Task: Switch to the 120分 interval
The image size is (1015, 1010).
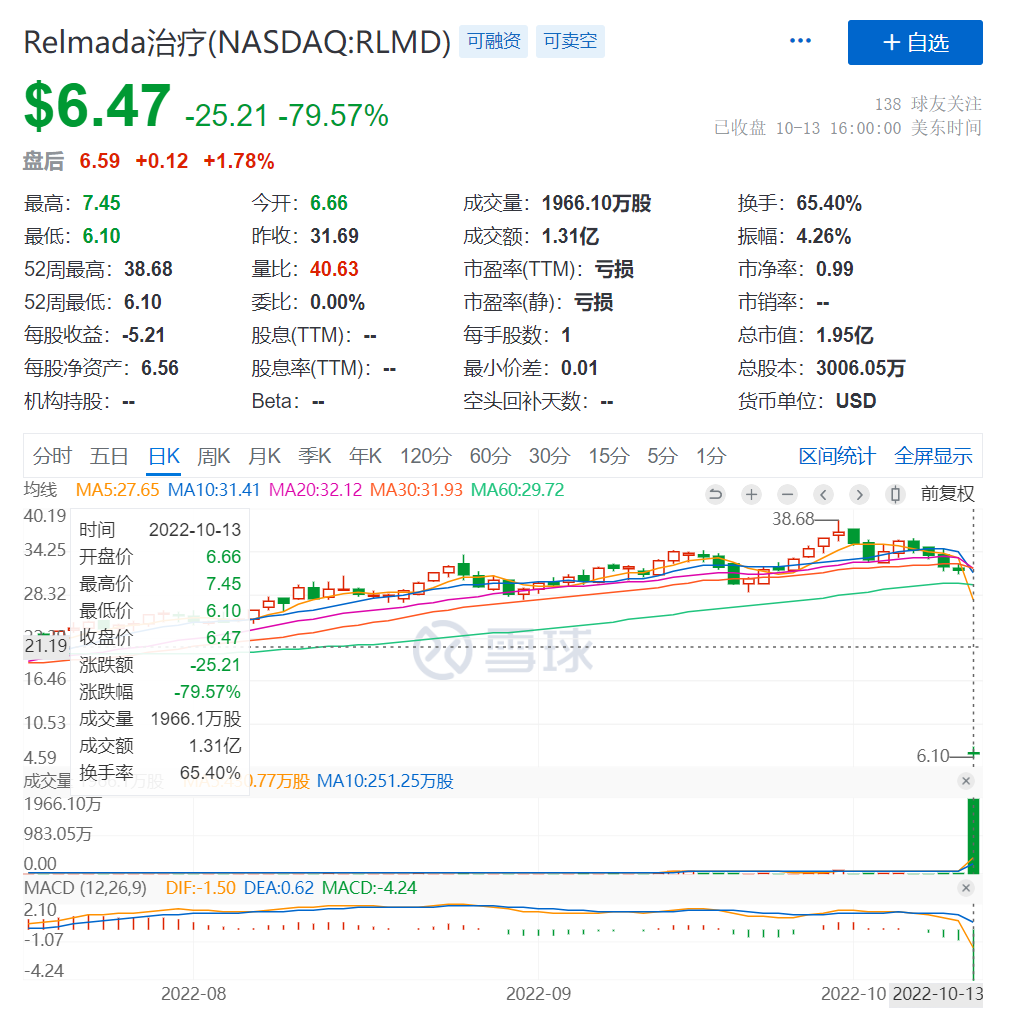Action: pos(425,456)
